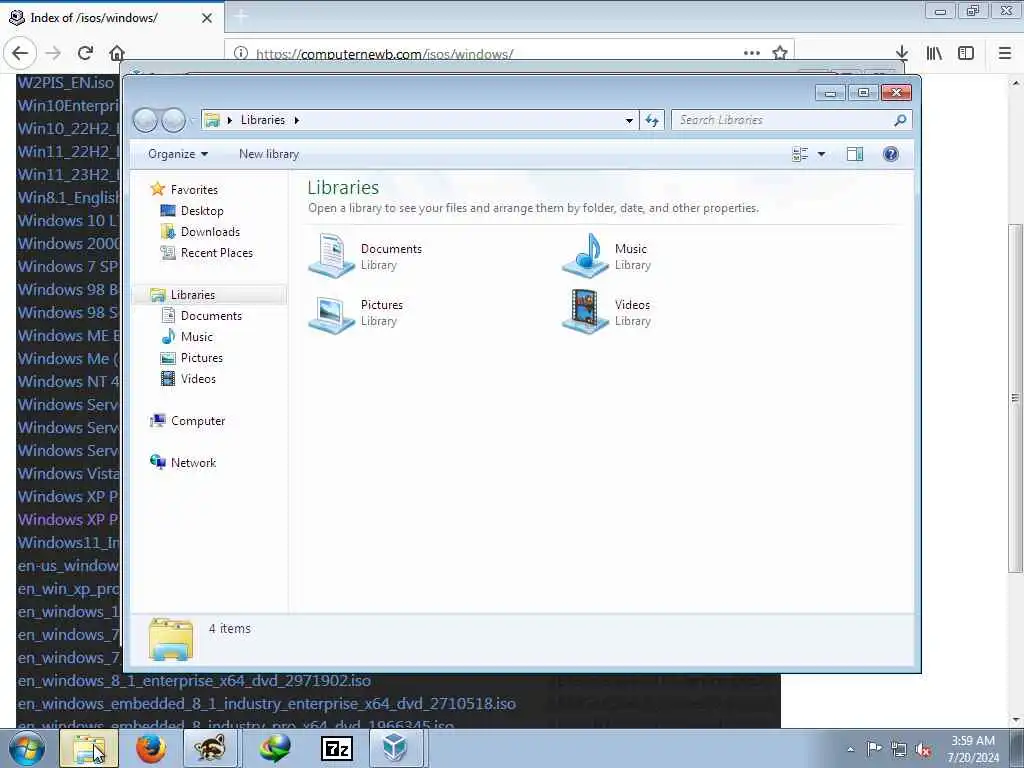The height and width of the screenshot is (768, 1024).
Task: Click the search magnifier in Explorer
Action: 900,120
